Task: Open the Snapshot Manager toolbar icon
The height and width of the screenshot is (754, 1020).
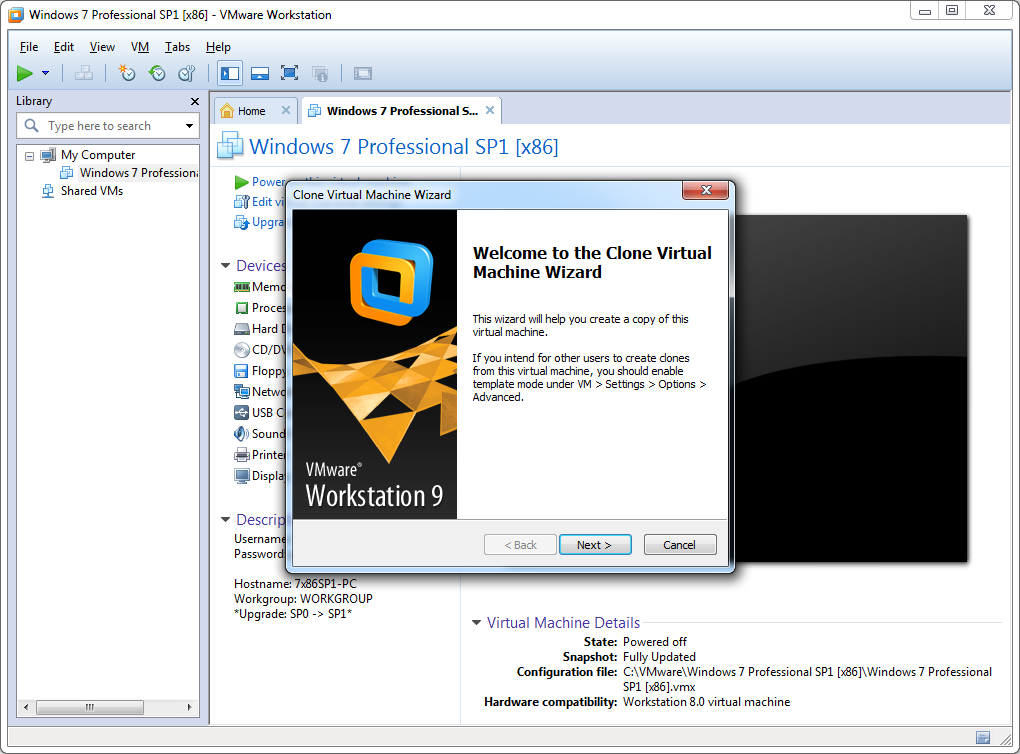Action: (186, 73)
